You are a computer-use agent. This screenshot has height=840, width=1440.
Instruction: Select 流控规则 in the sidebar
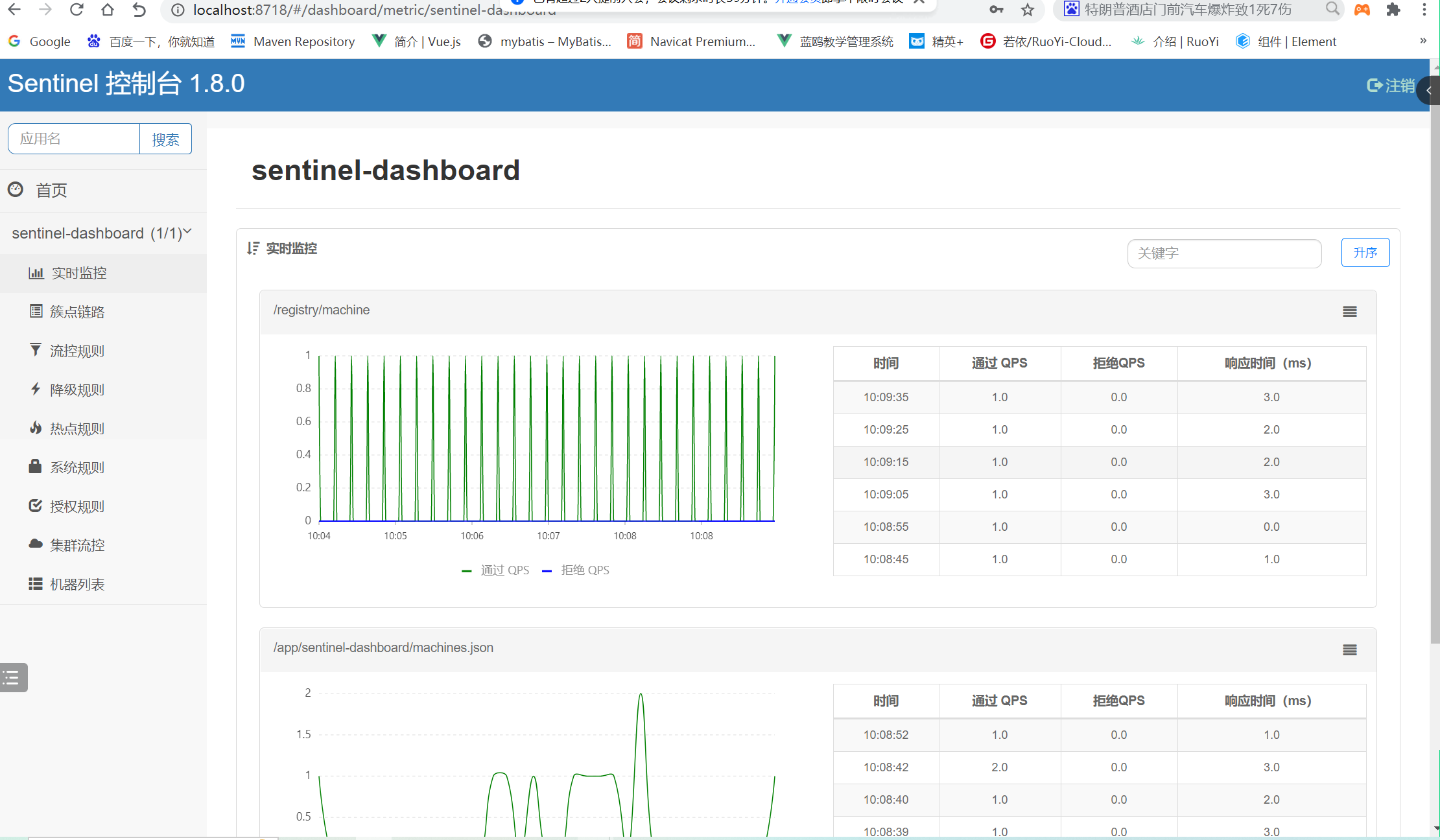click(x=103, y=351)
